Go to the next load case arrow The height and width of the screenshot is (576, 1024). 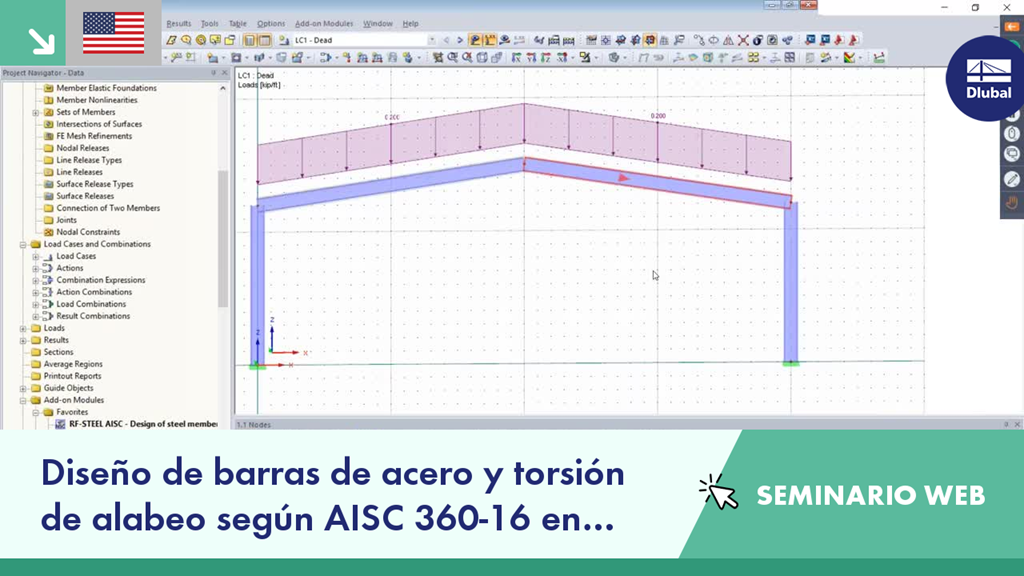click(x=459, y=40)
